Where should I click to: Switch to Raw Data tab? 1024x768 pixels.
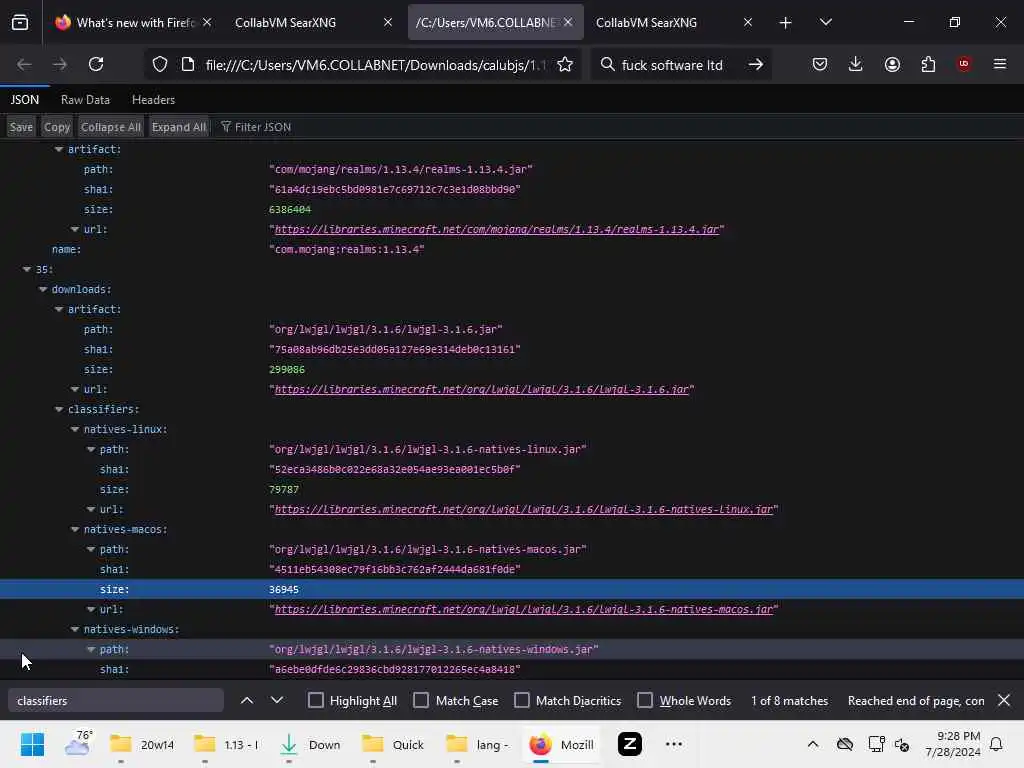(85, 100)
